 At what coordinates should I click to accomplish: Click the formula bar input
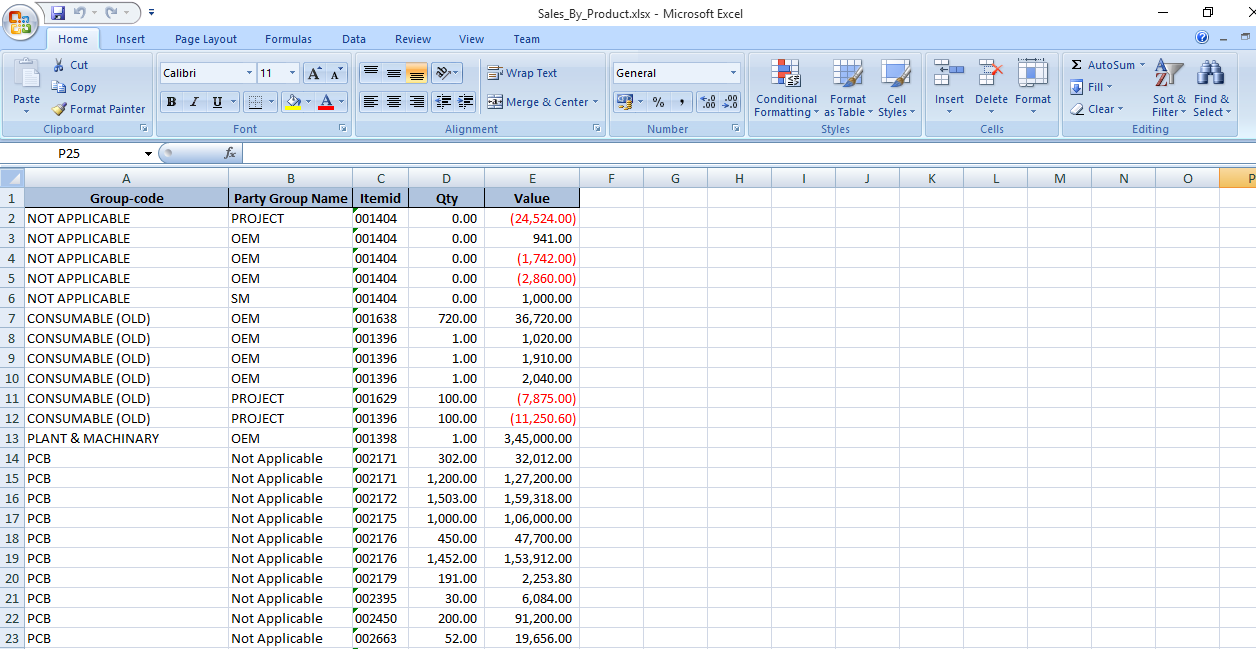pyautogui.click(x=748, y=153)
